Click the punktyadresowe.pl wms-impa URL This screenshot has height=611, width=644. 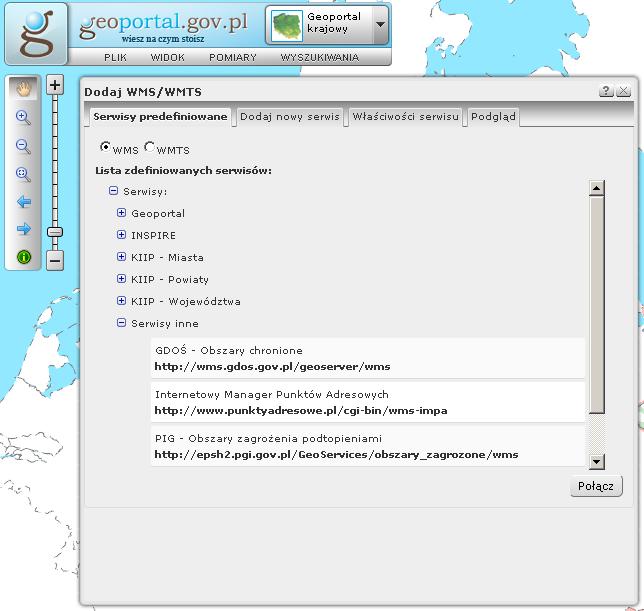pos(301,411)
